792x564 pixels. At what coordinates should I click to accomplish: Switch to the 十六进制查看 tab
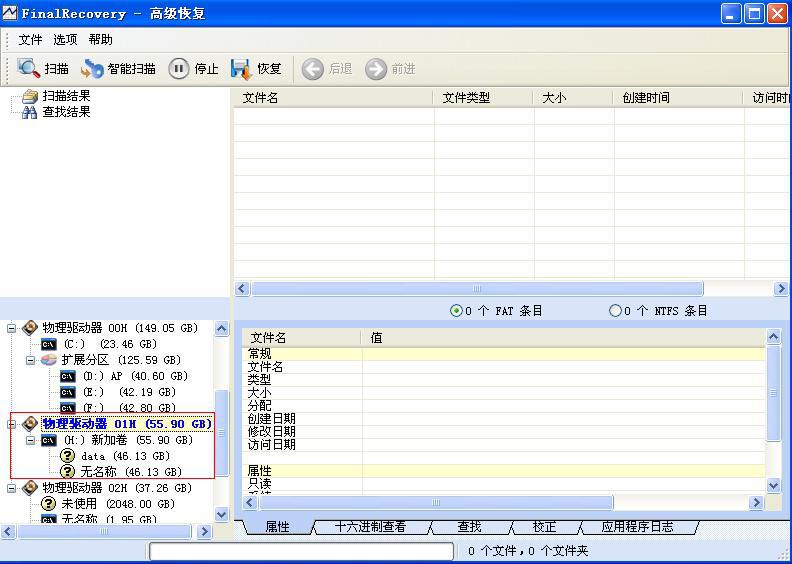pos(370,527)
